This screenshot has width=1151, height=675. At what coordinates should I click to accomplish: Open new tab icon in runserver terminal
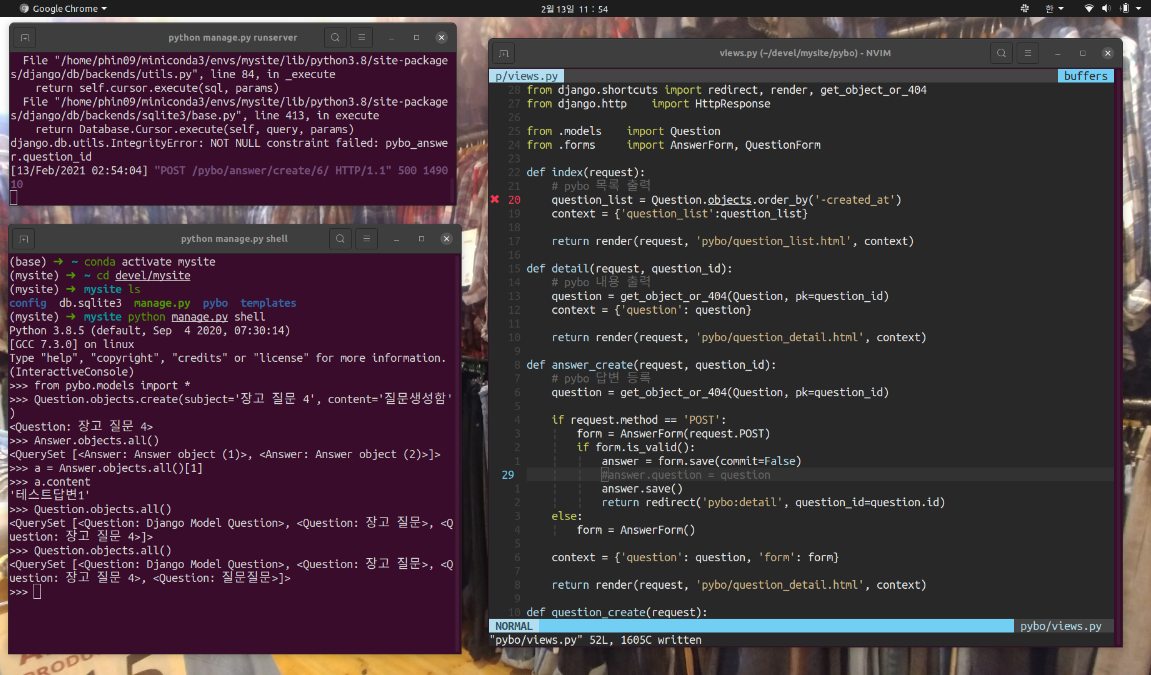point(25,37)
